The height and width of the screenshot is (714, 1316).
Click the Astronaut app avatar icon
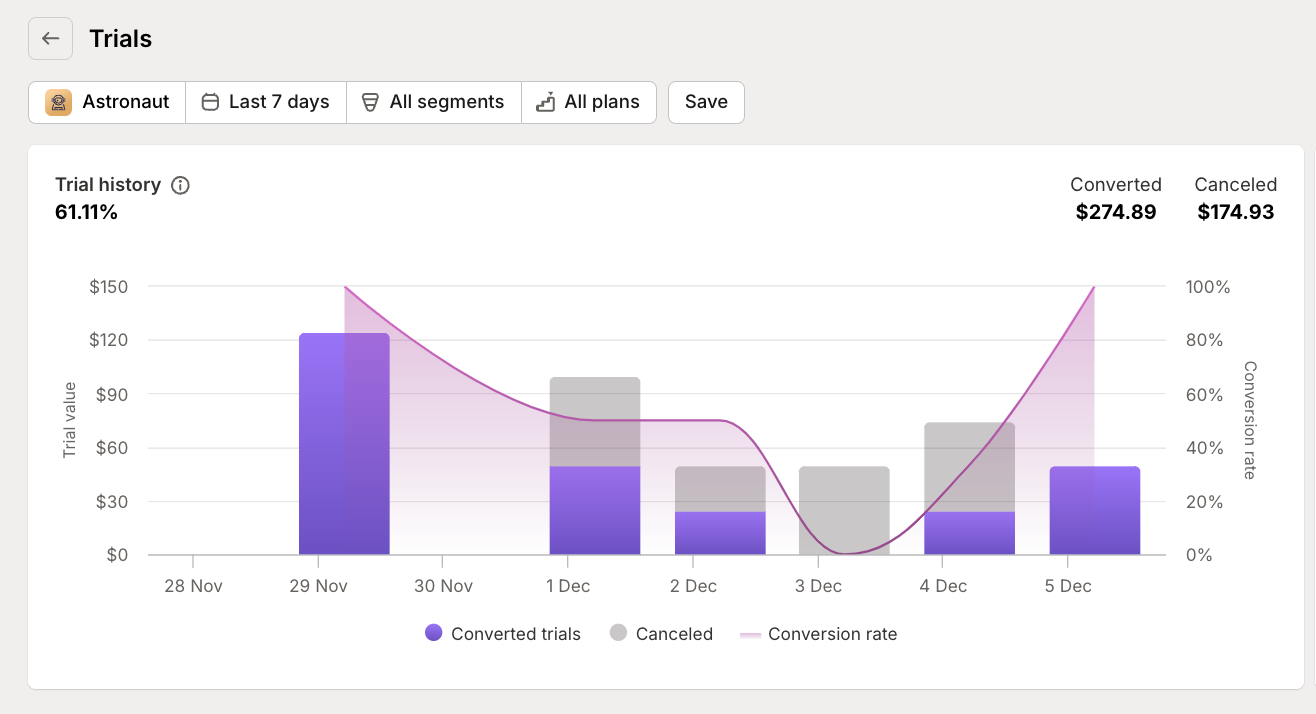(x=59, y=102)
